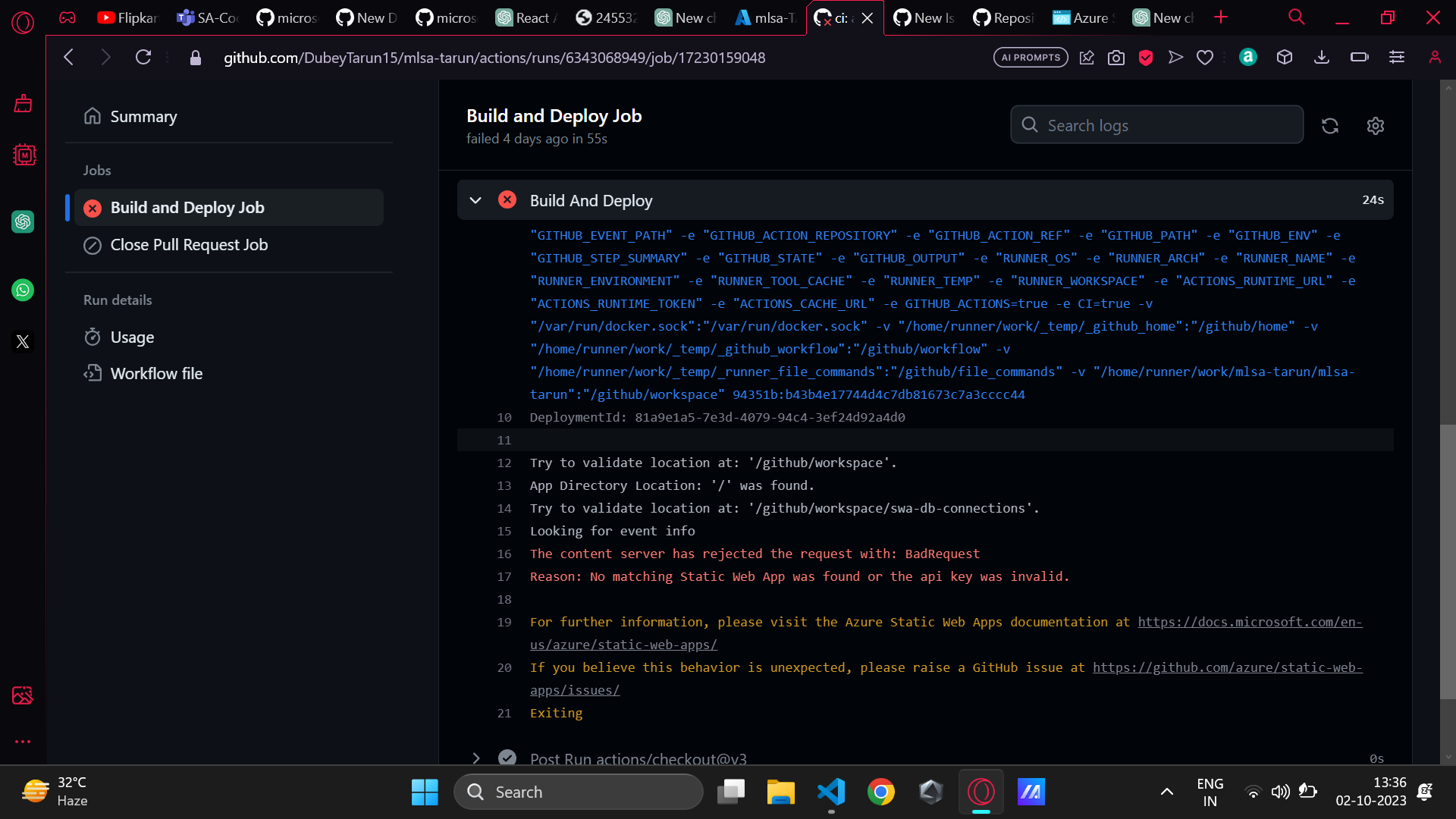Open the Amazon shopping assistant icon
1456x819 pixels.
[1247, 57]
